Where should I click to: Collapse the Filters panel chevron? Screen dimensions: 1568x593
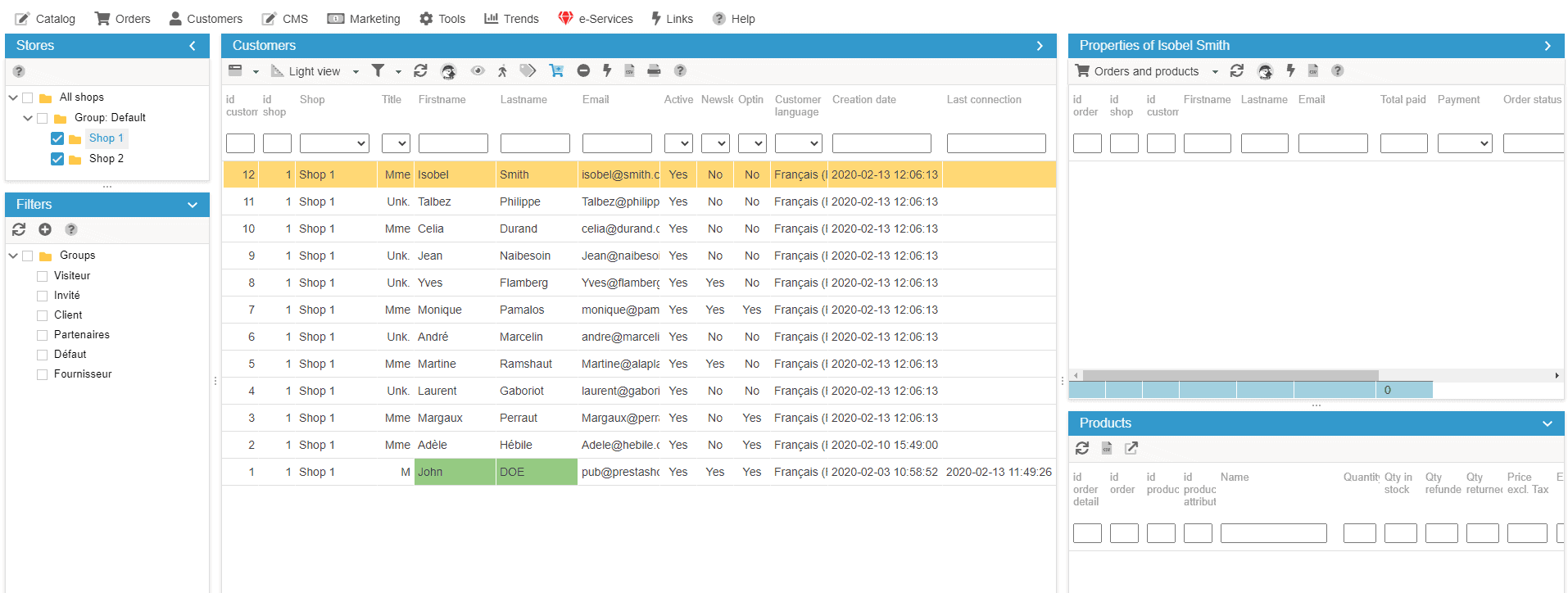(x=193, y=205)
